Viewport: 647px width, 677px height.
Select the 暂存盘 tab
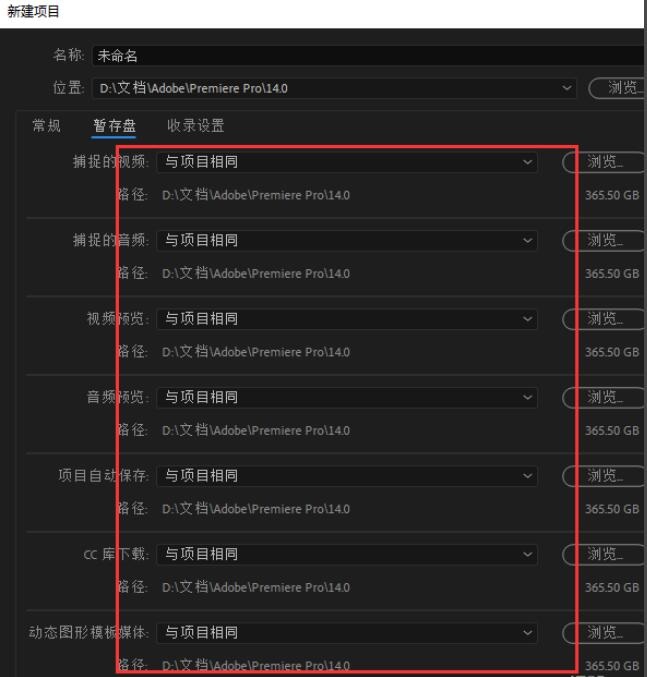click(x=114, y=126)
